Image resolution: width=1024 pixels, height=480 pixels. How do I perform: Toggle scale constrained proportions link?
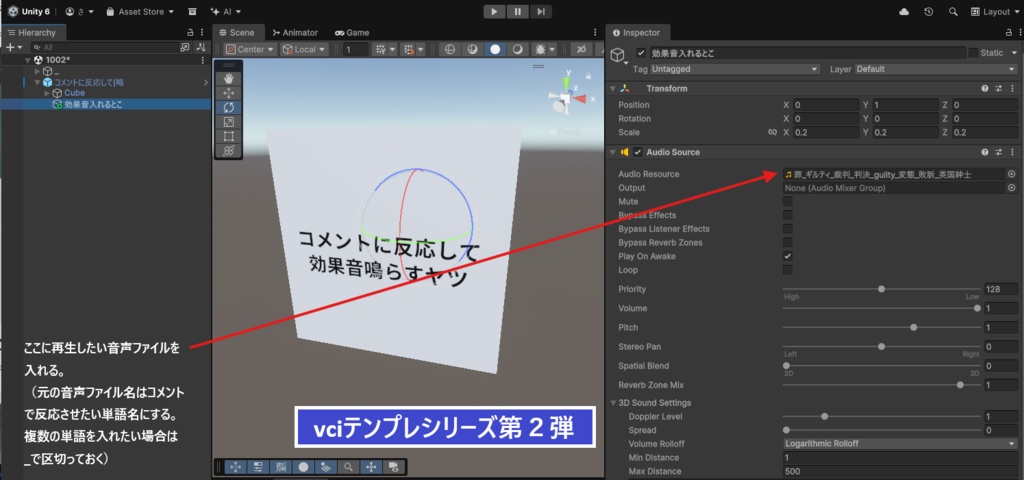(773, 133)
